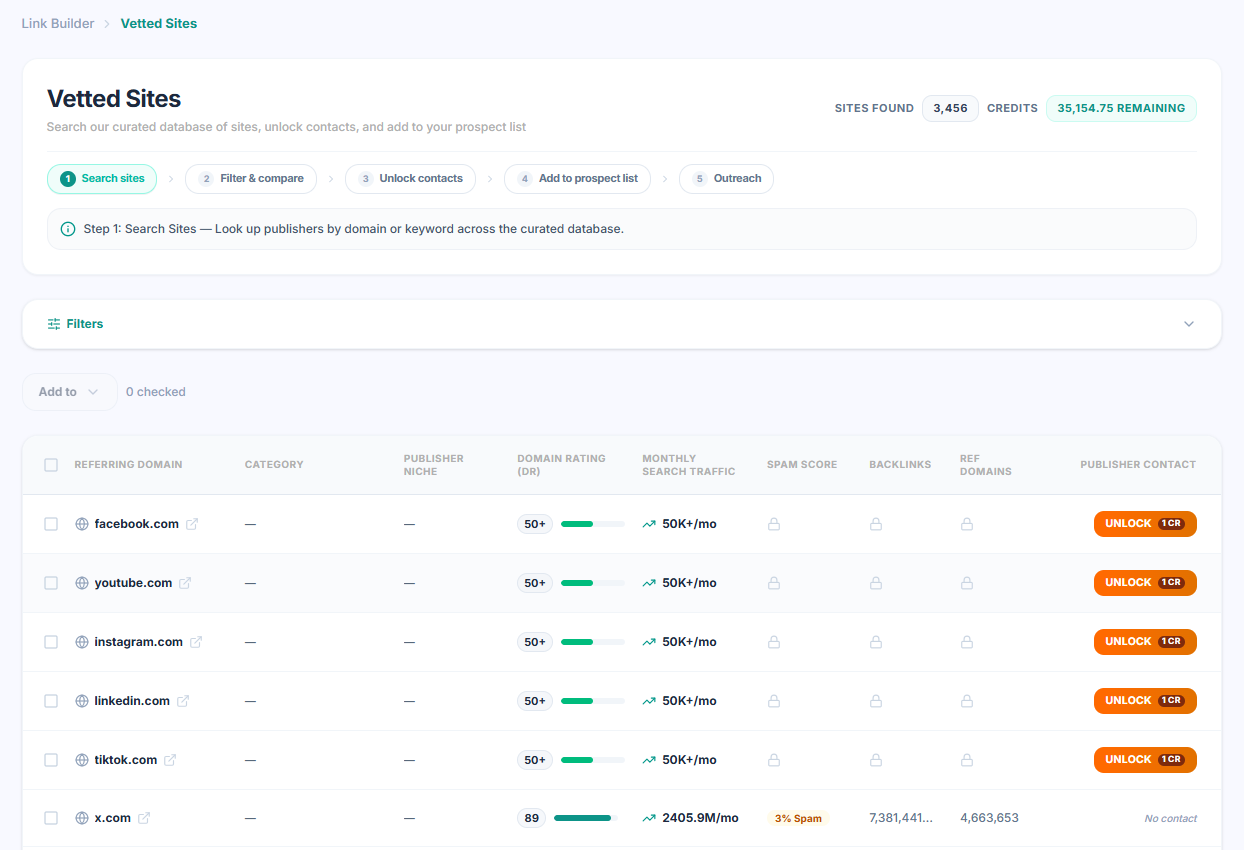
Task: Go to Outreach step
Action: (x=726, y=179)
